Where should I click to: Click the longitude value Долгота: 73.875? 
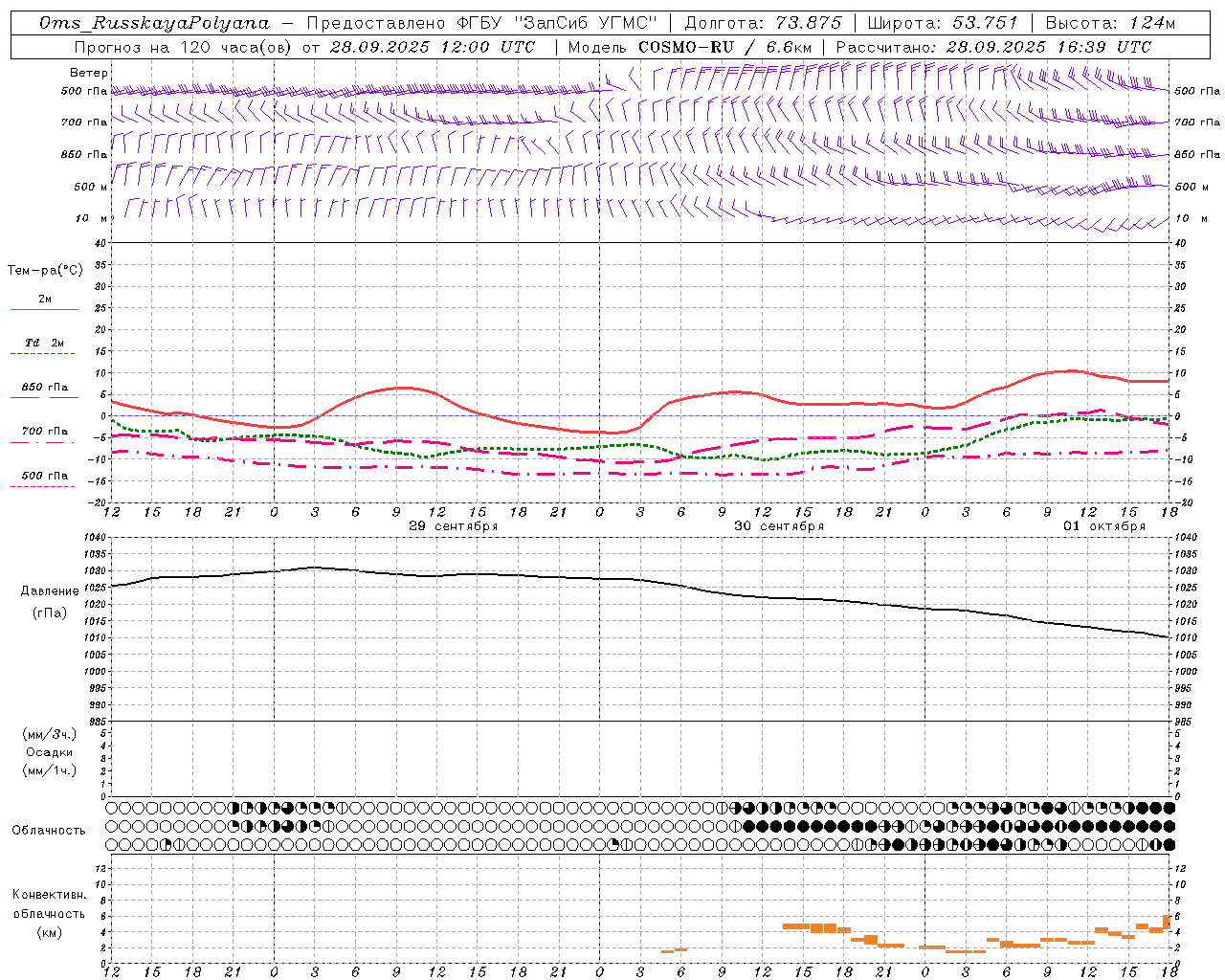764,23
